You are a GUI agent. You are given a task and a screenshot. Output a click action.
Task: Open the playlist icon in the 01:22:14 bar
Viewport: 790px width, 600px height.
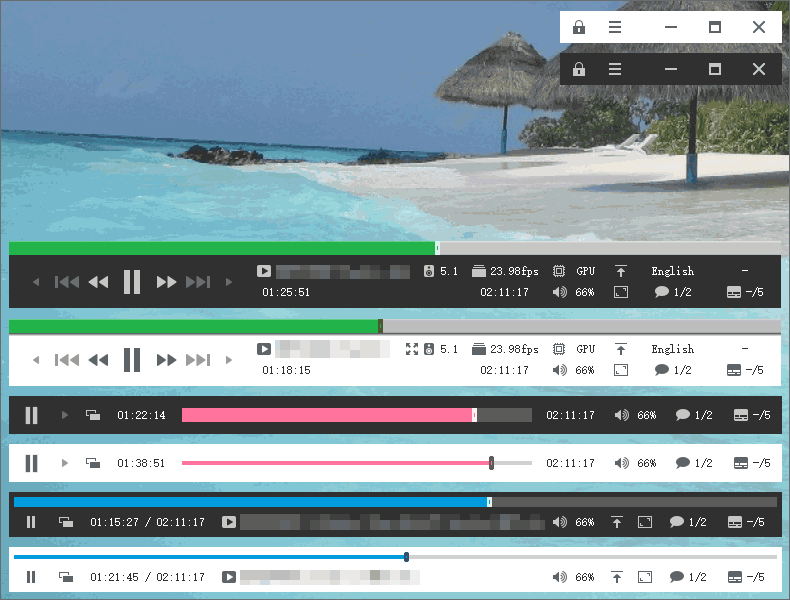pyautogui.click(x=93, y=415)
